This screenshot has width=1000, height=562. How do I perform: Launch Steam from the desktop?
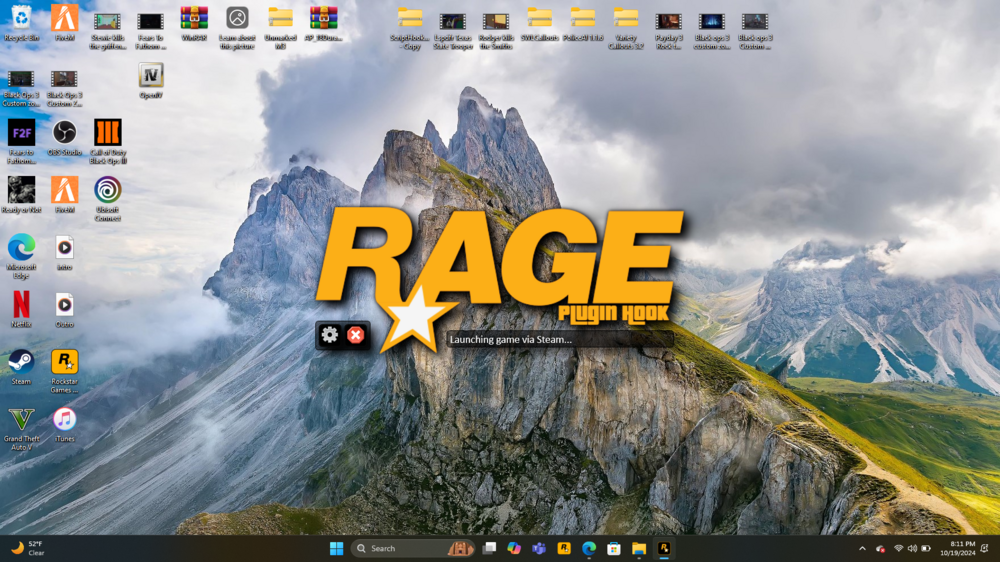point(21,367)
